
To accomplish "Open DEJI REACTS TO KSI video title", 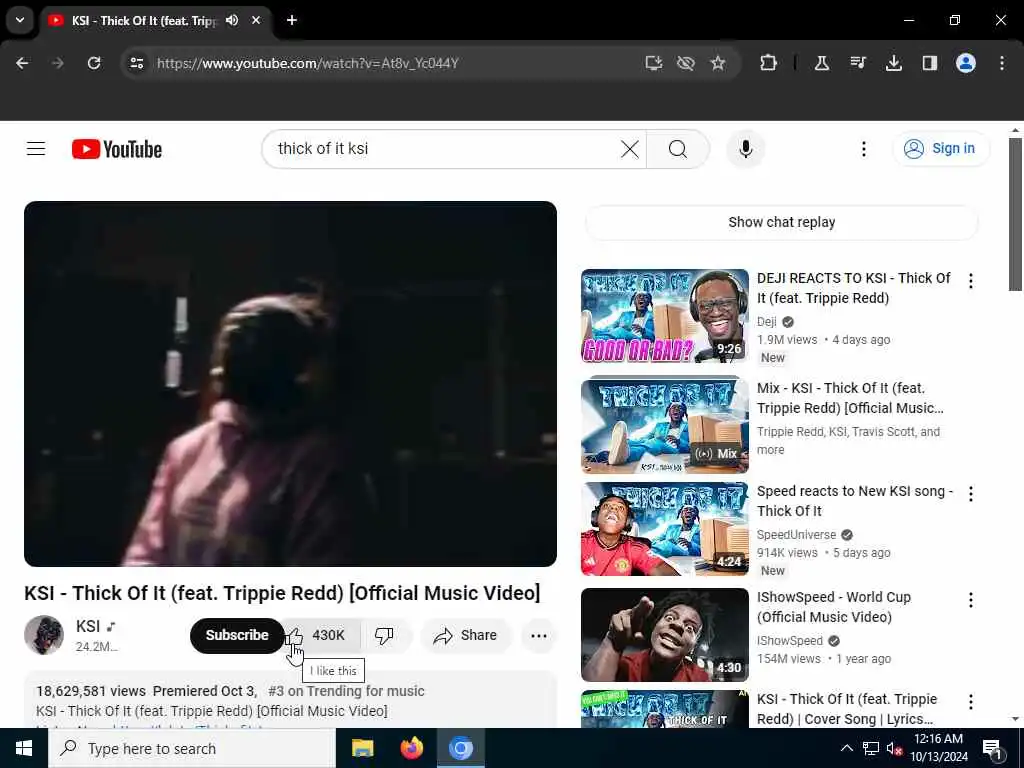I will [854, 288].
